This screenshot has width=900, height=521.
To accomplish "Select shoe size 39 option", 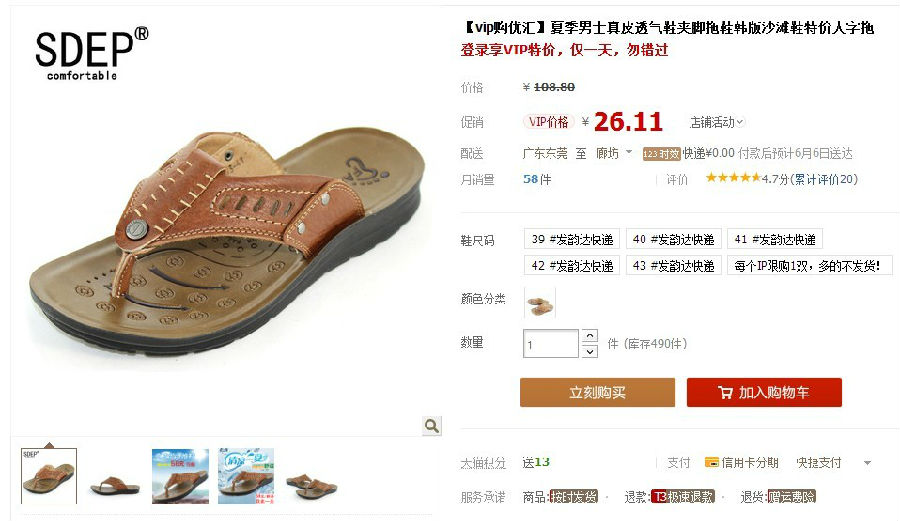I will [572, 239].
